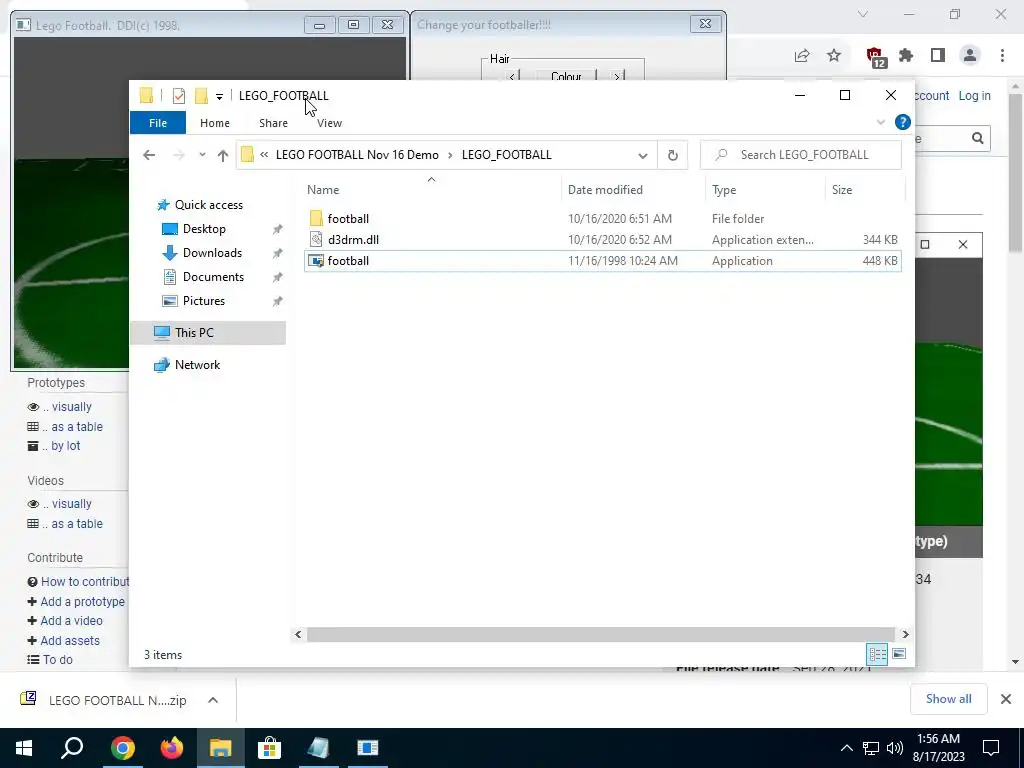Viewport: 1024px width, 768px height.
Task: Open Customize Quick Access Toolbar dropdown
Action: click(x=219, y=97)
